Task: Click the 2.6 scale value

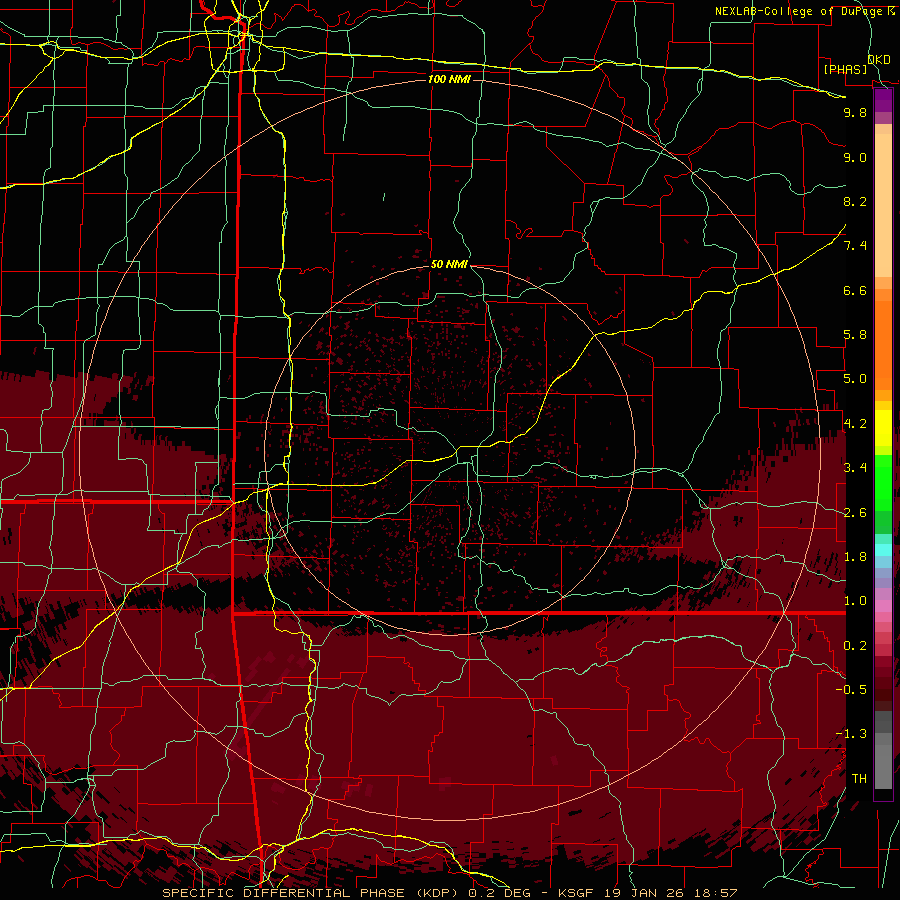Action: click(855, 513)
